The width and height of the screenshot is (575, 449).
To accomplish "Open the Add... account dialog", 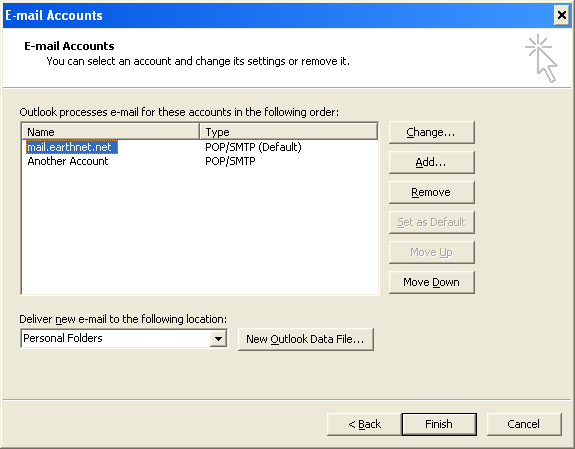I will point(432,162).
